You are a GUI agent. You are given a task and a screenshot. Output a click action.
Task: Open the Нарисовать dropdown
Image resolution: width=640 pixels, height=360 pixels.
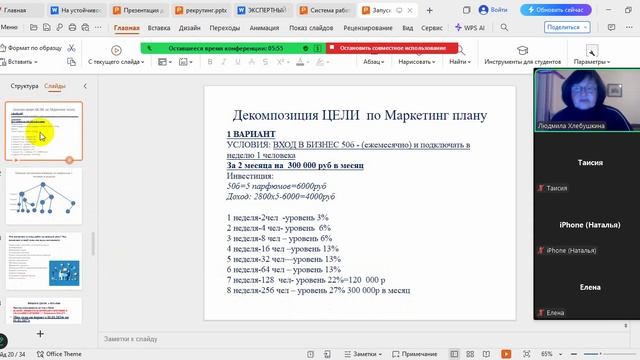(x=417, y=62)
